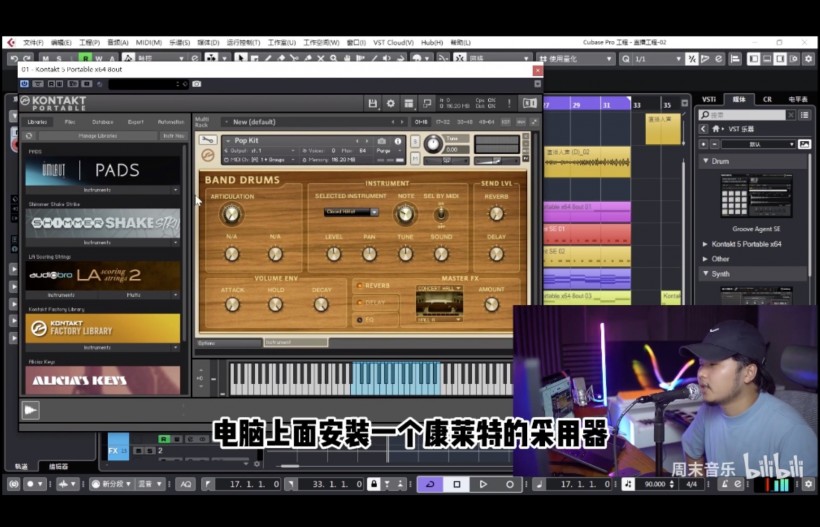Image resolution: width=820 pixels, height=527 pixels.
Task: Click punch lock icon in transport
Action: 373,484
